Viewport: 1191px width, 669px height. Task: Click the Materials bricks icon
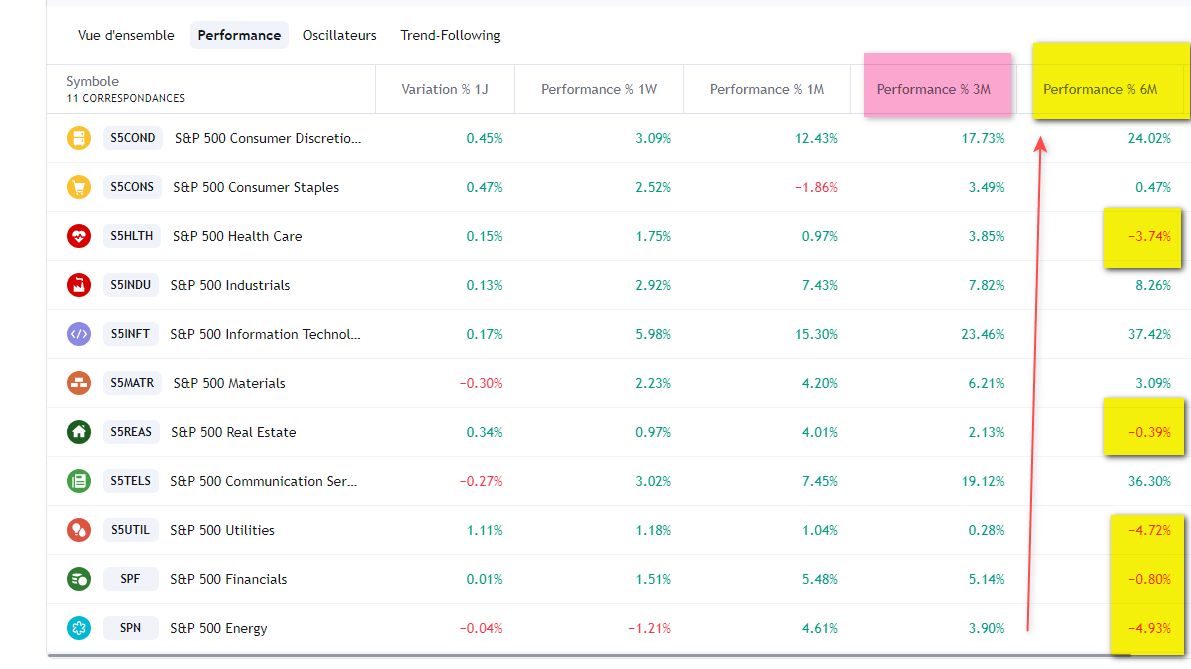coord(79,383)
